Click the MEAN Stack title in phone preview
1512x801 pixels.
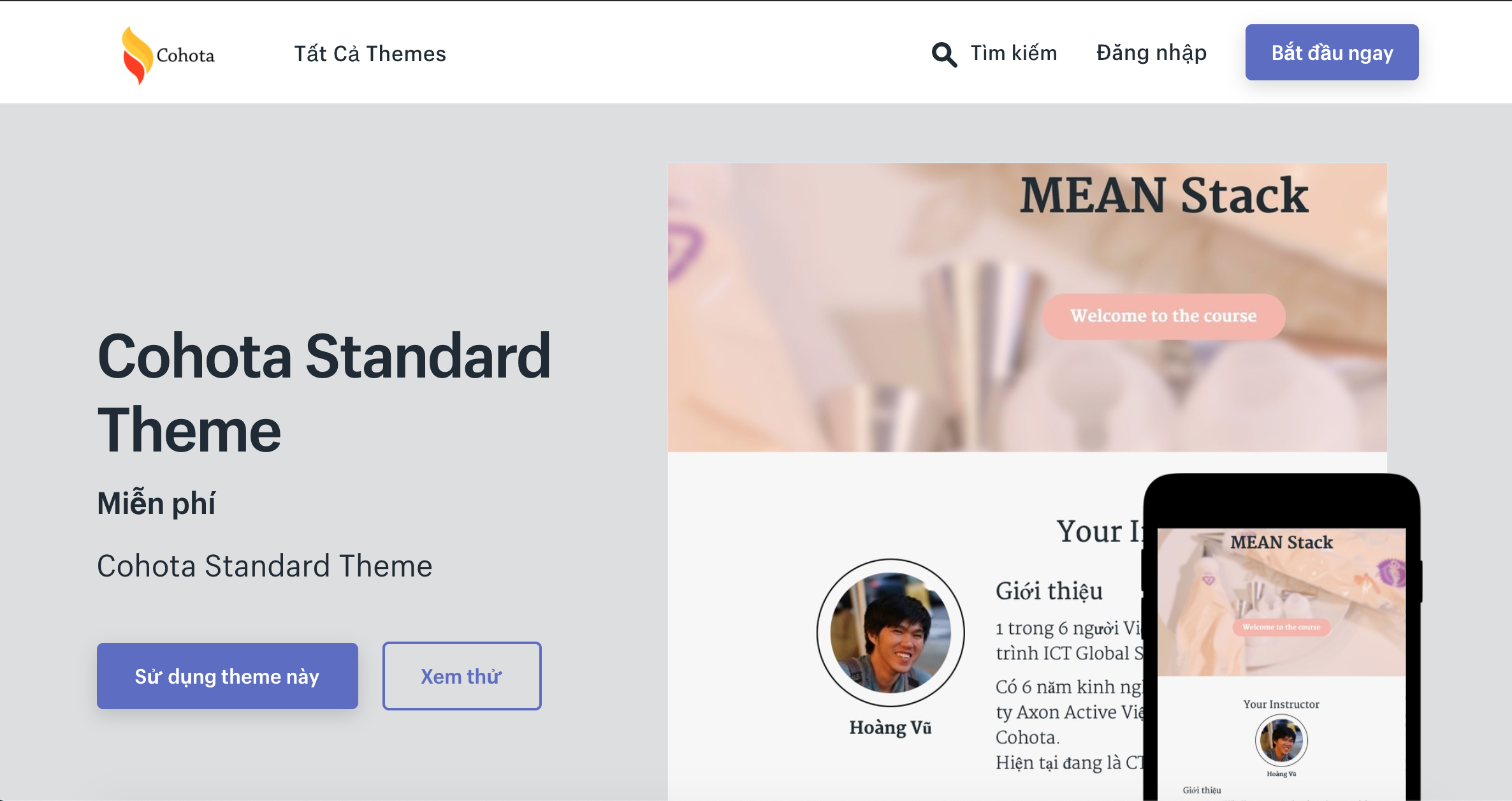pos(1281,542)
